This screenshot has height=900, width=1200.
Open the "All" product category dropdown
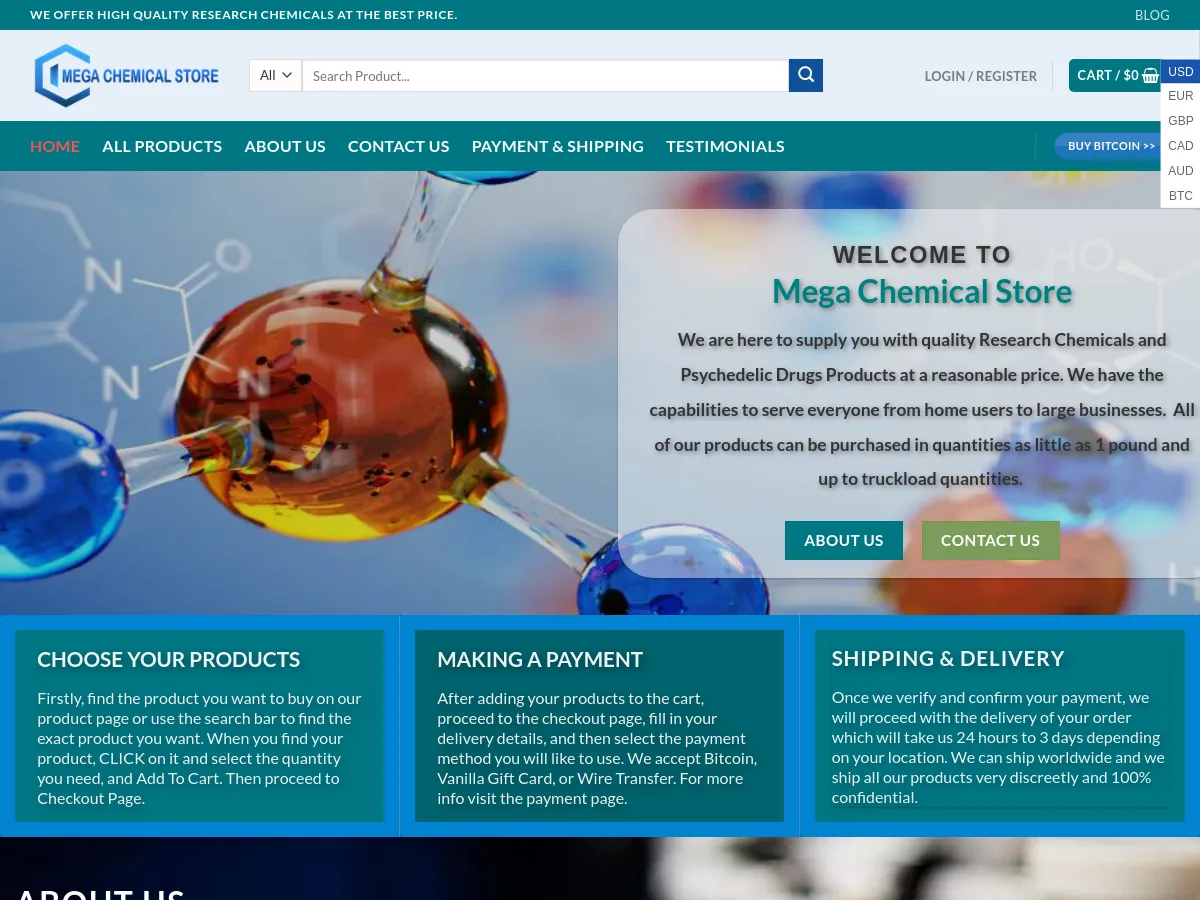click(x=274, y=75)
